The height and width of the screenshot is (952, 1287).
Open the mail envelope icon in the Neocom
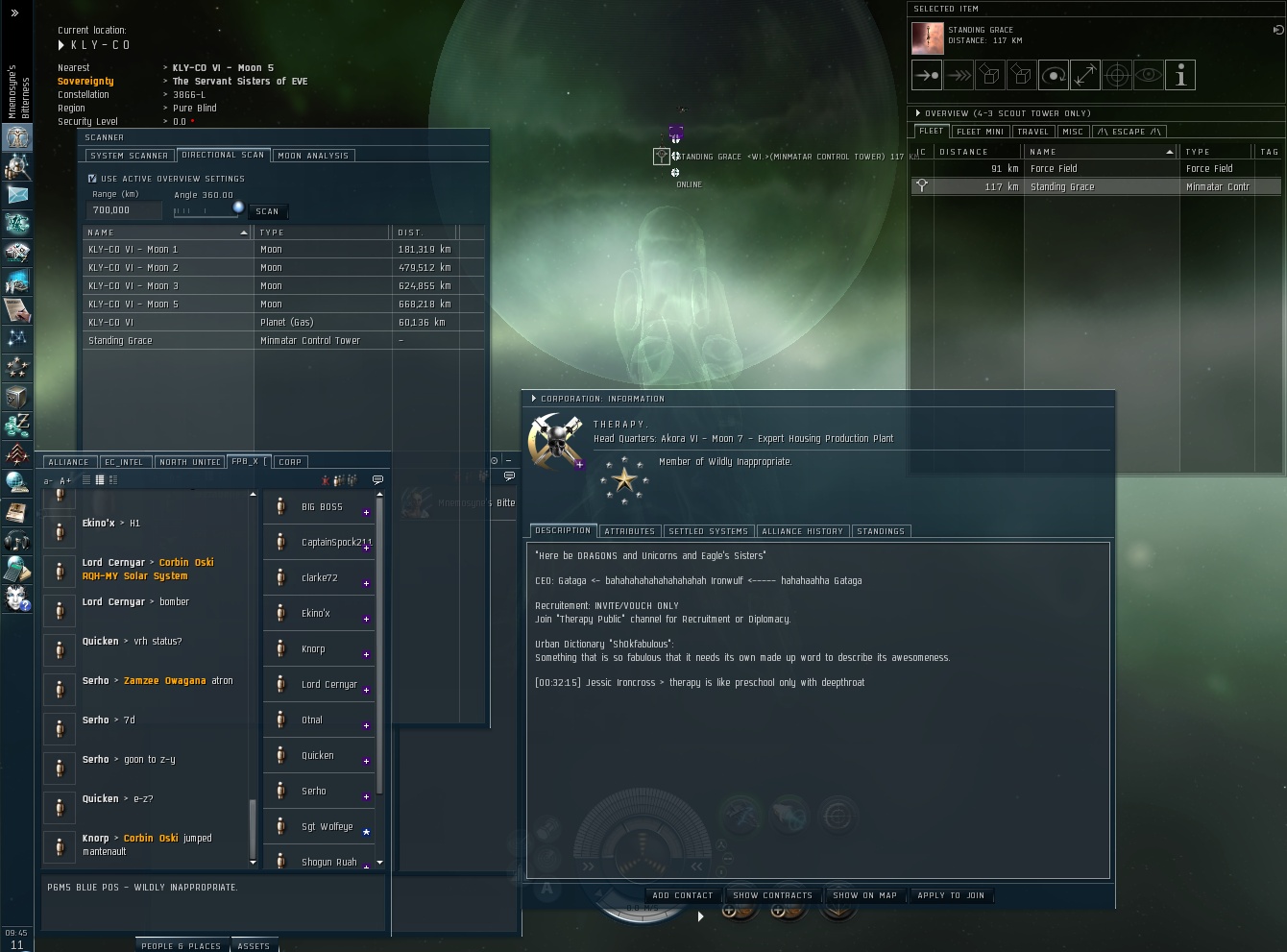[17, 195]
